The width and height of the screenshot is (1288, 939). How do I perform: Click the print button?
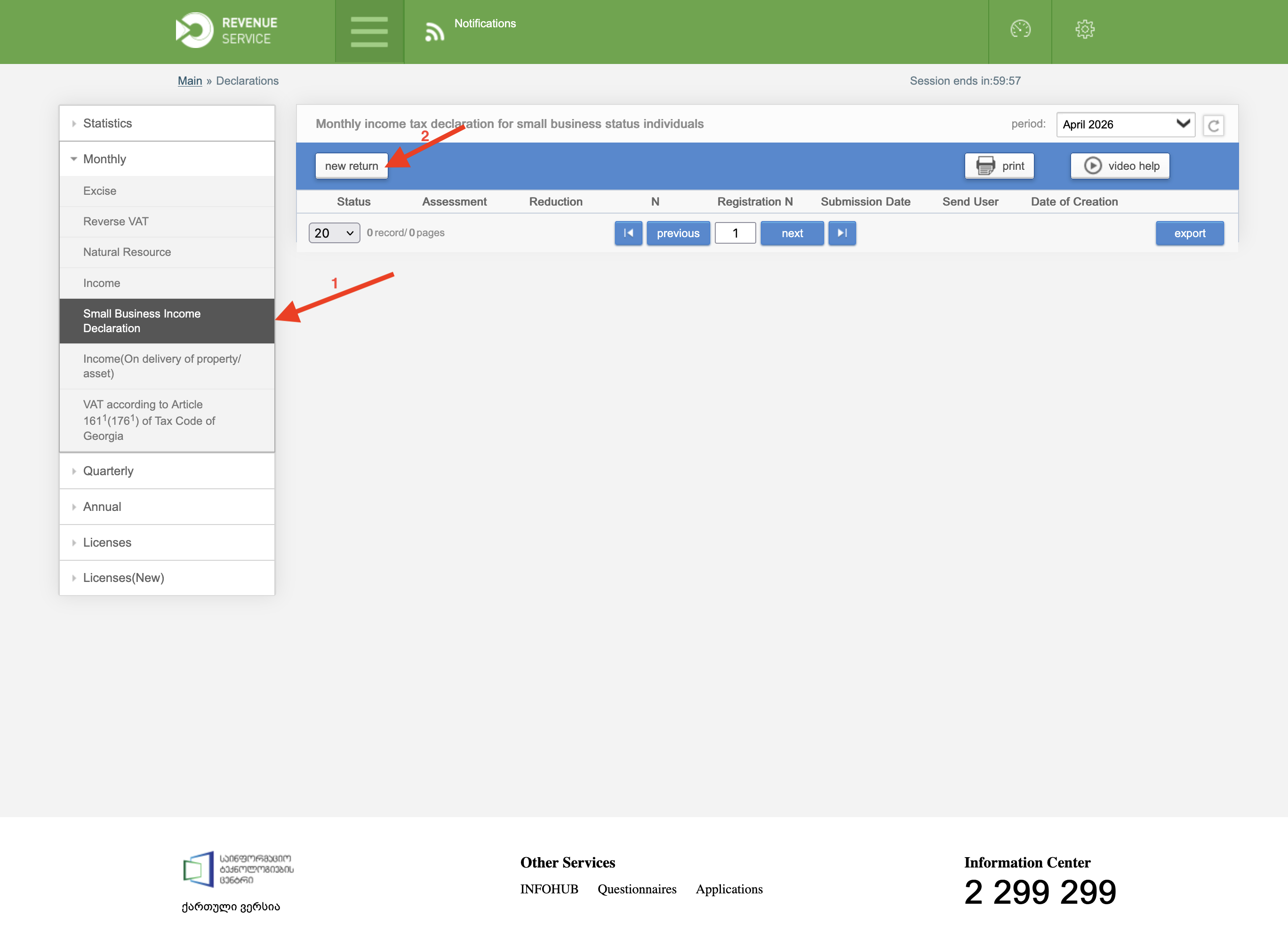pos(999,166)
